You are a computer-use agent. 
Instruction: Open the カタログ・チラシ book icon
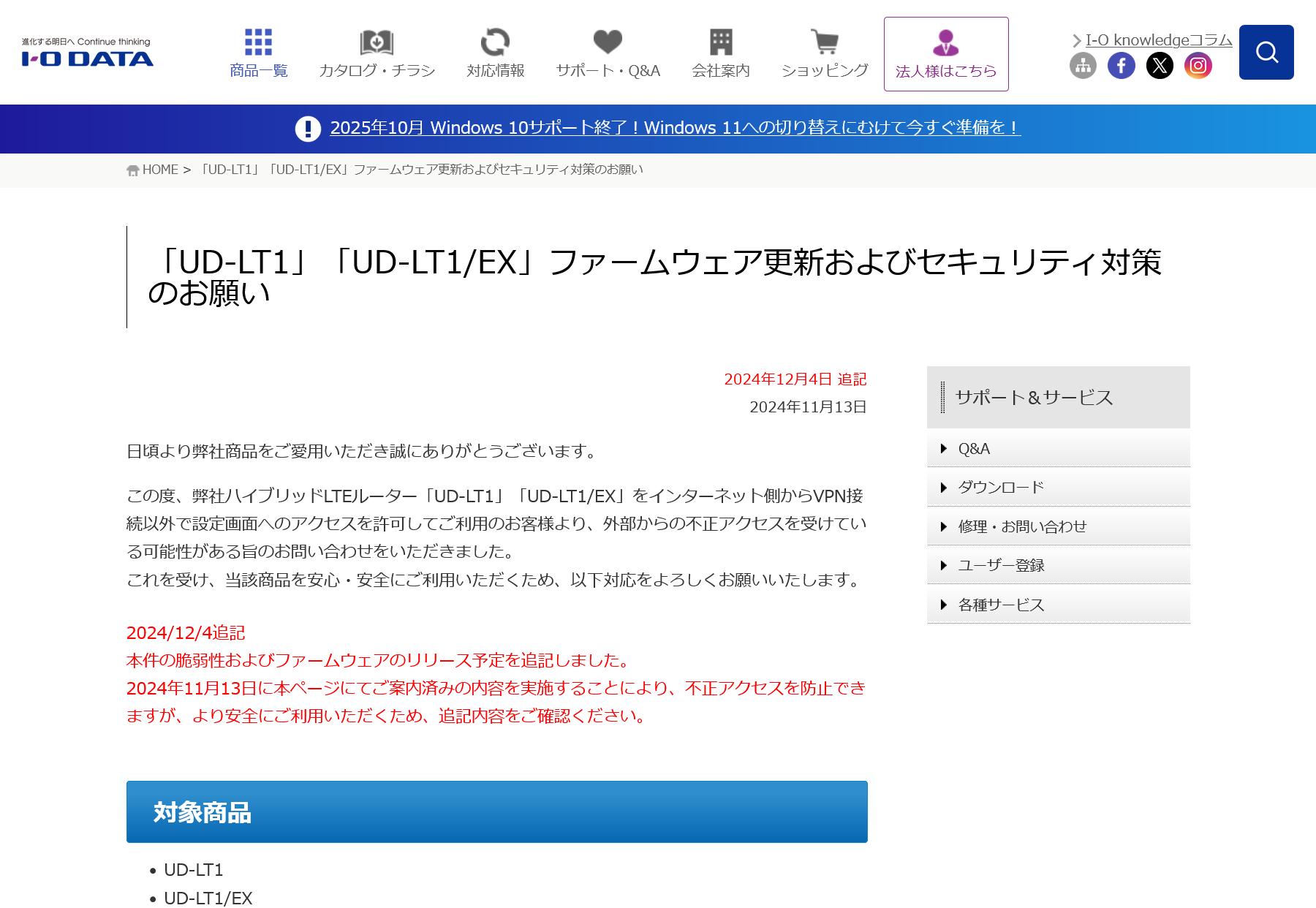(x=377, y=42)
